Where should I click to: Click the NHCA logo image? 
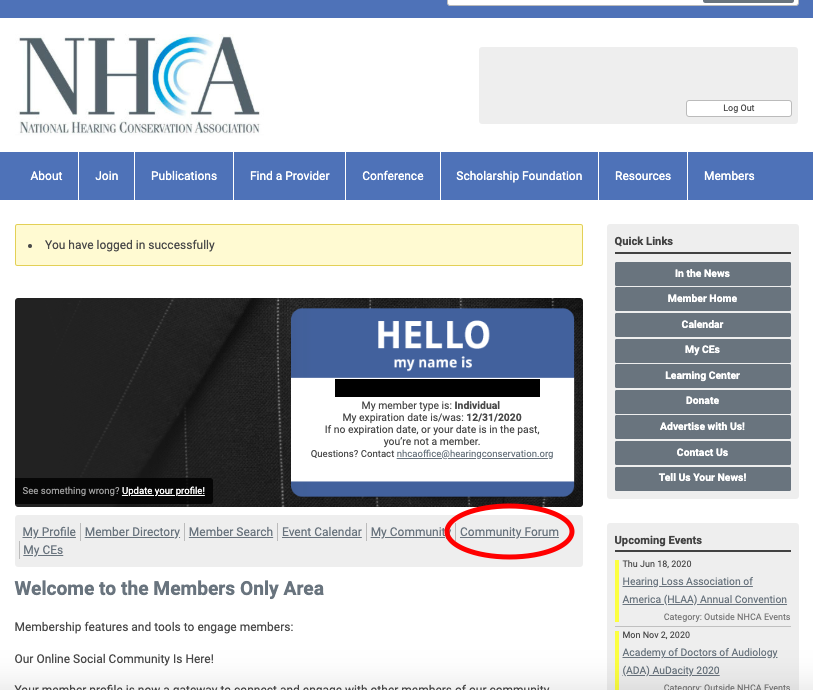139,86
